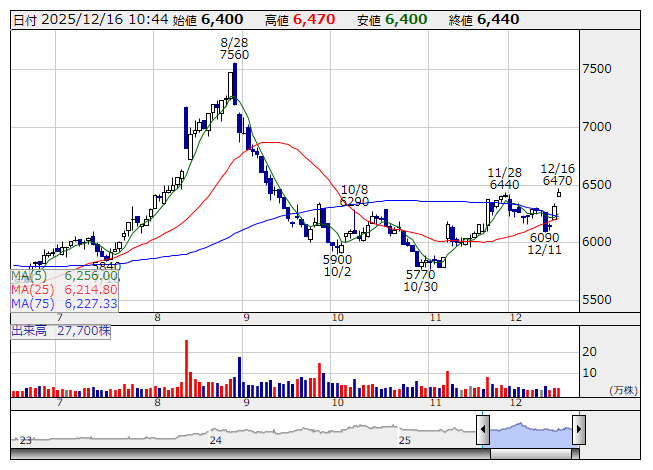Click year 23 in the navigator overview
Viewport: 653px width, 470px height.
click(x=26, y=439)
